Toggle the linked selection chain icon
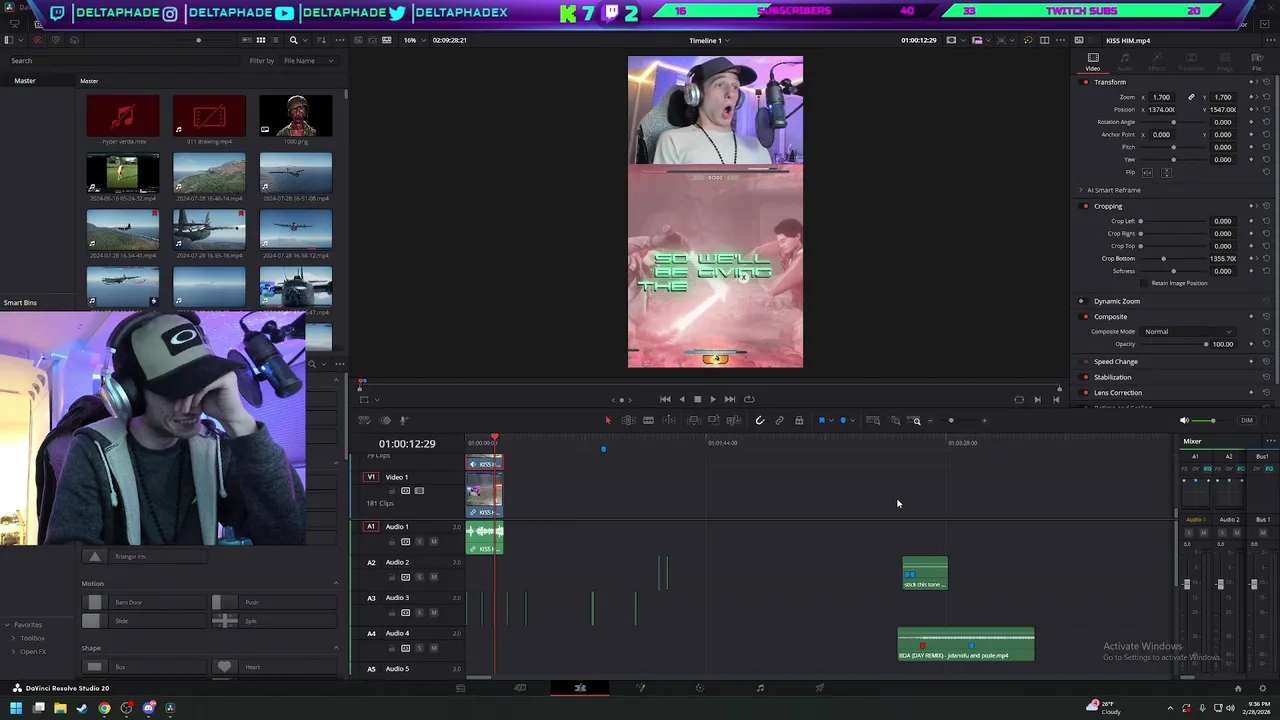1280x720 pixels. point(779,420)
